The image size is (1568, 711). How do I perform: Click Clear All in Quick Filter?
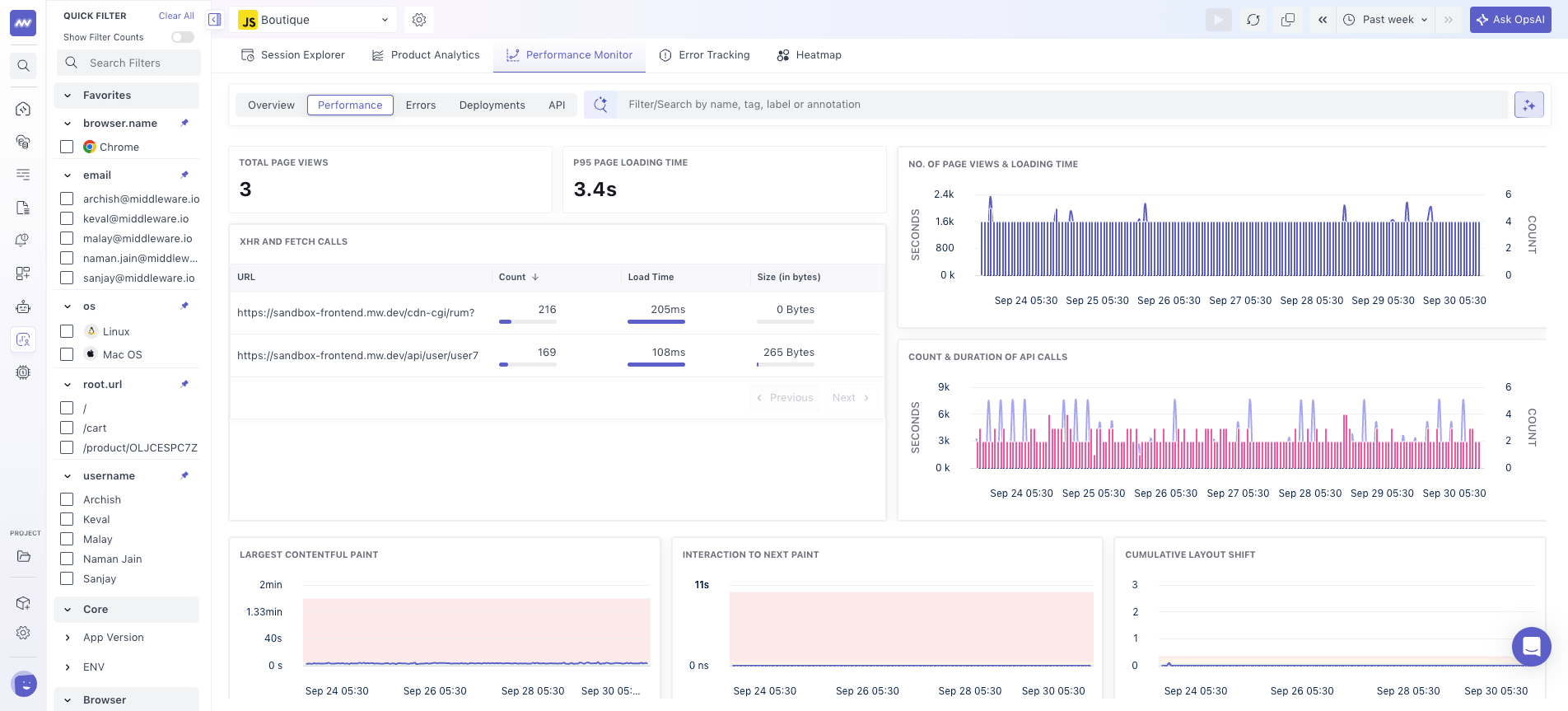(x=176, y=16)
